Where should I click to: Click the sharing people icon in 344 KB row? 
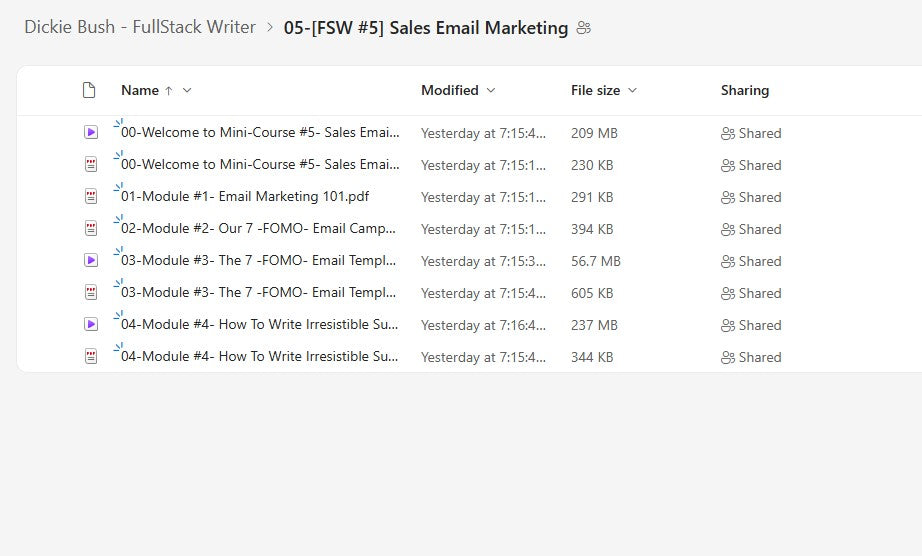coord(727,357)
